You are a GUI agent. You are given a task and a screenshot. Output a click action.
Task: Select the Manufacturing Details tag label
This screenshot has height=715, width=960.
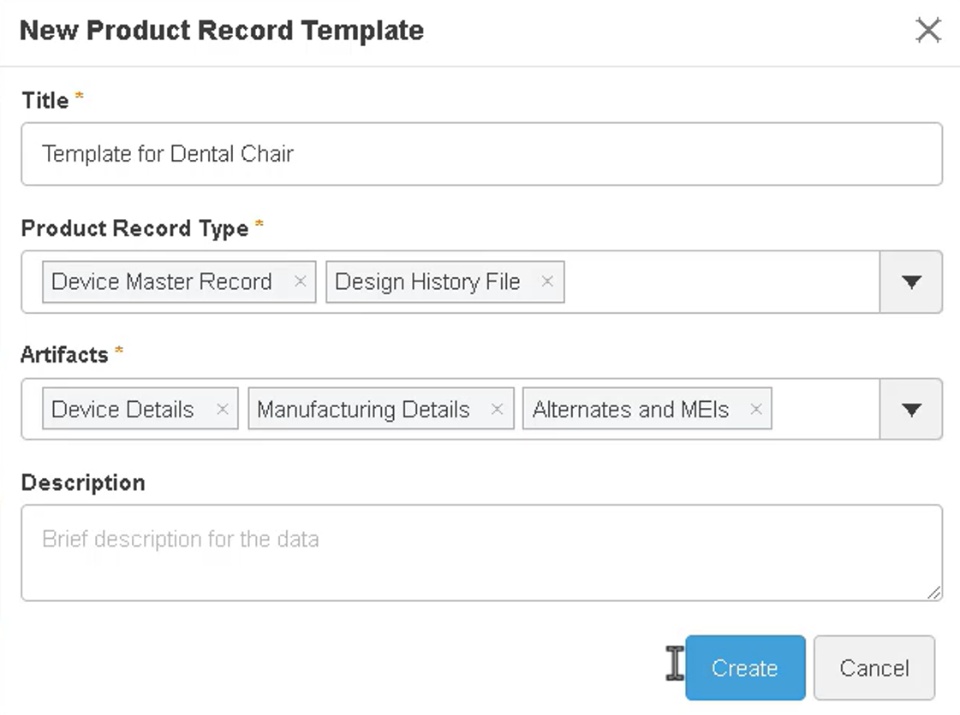tap(363, 409)
